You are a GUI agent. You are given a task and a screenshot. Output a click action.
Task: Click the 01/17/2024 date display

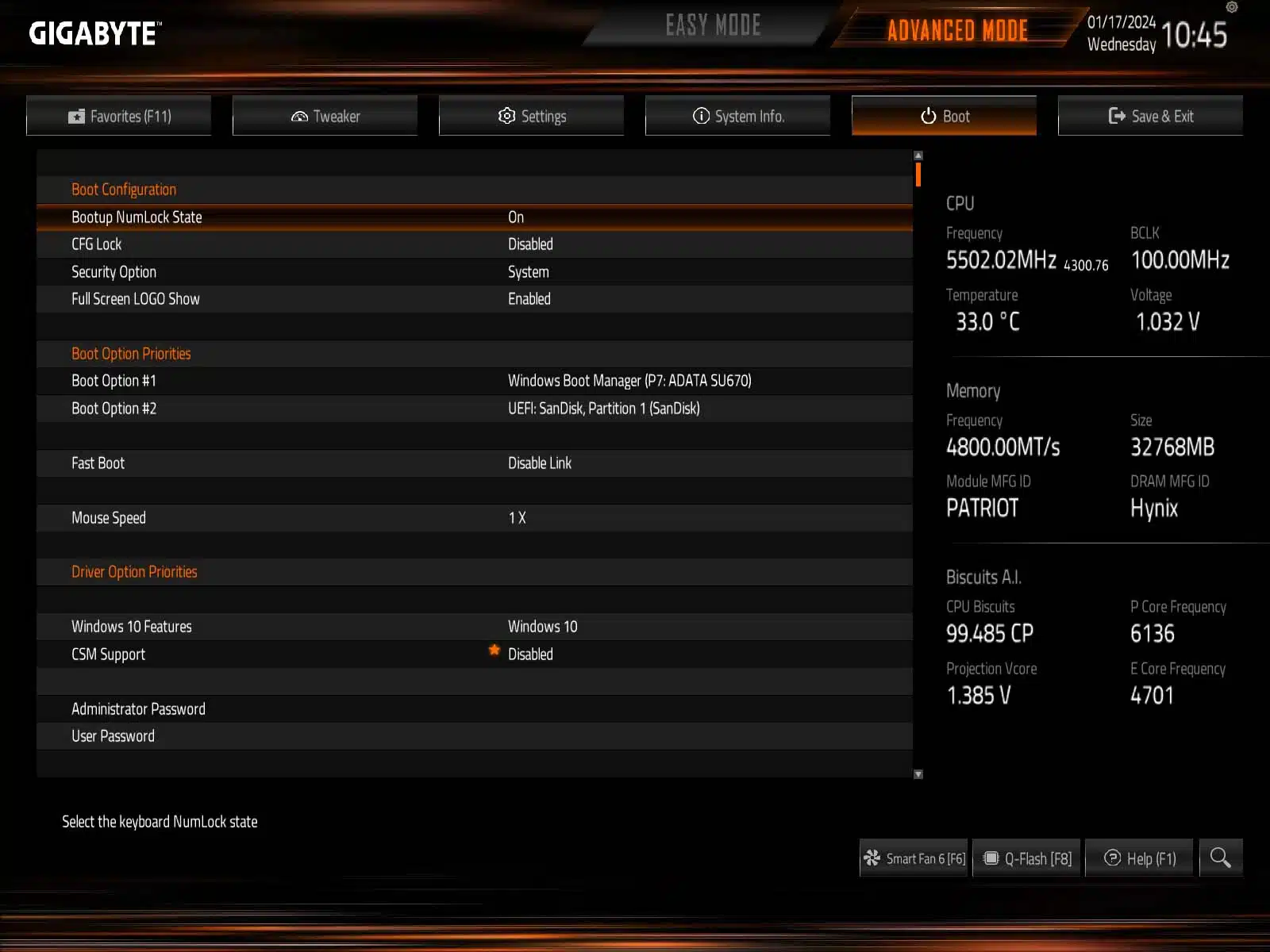[1122, 22]
